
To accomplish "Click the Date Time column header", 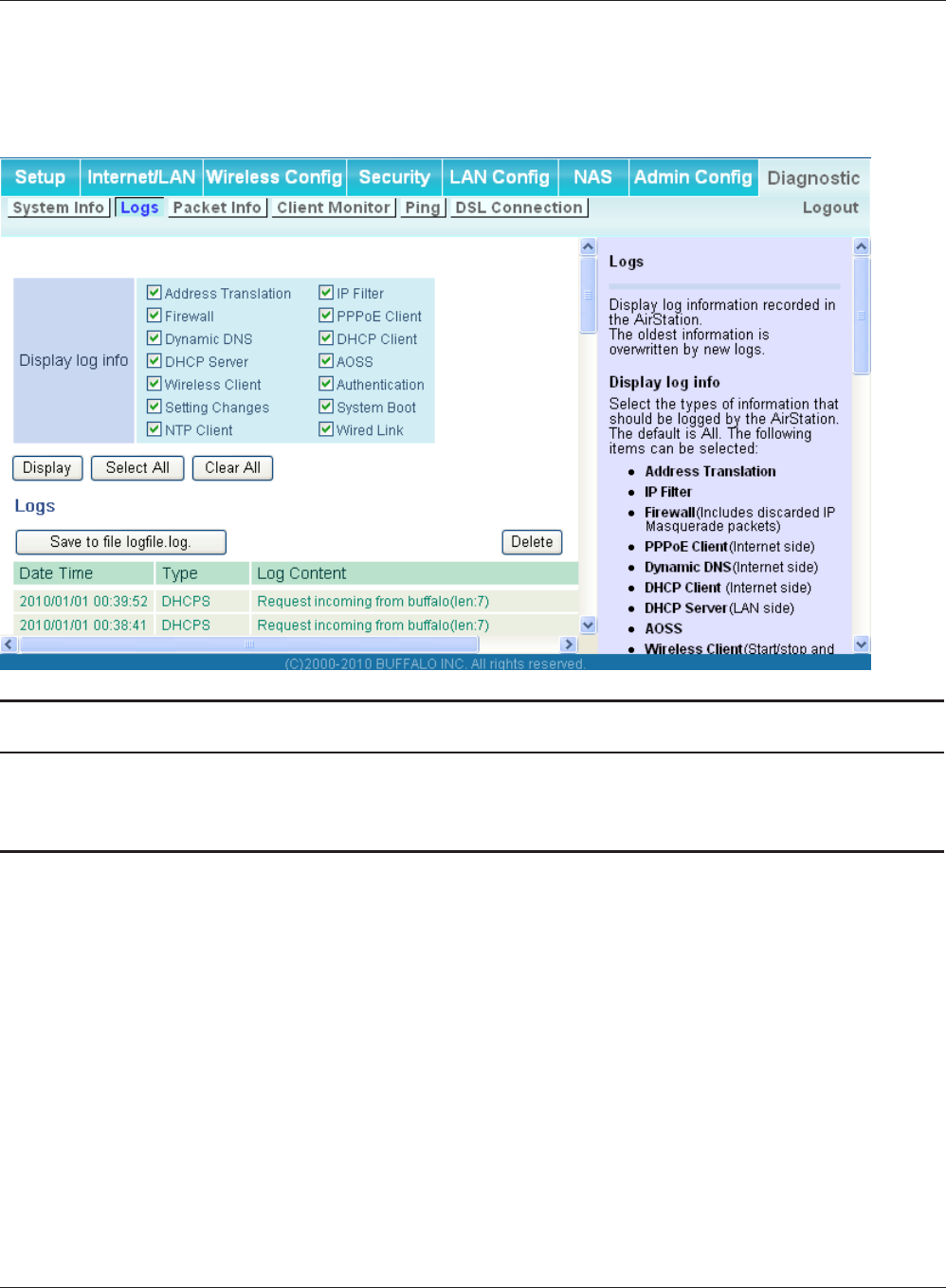I will coord(83,573).
